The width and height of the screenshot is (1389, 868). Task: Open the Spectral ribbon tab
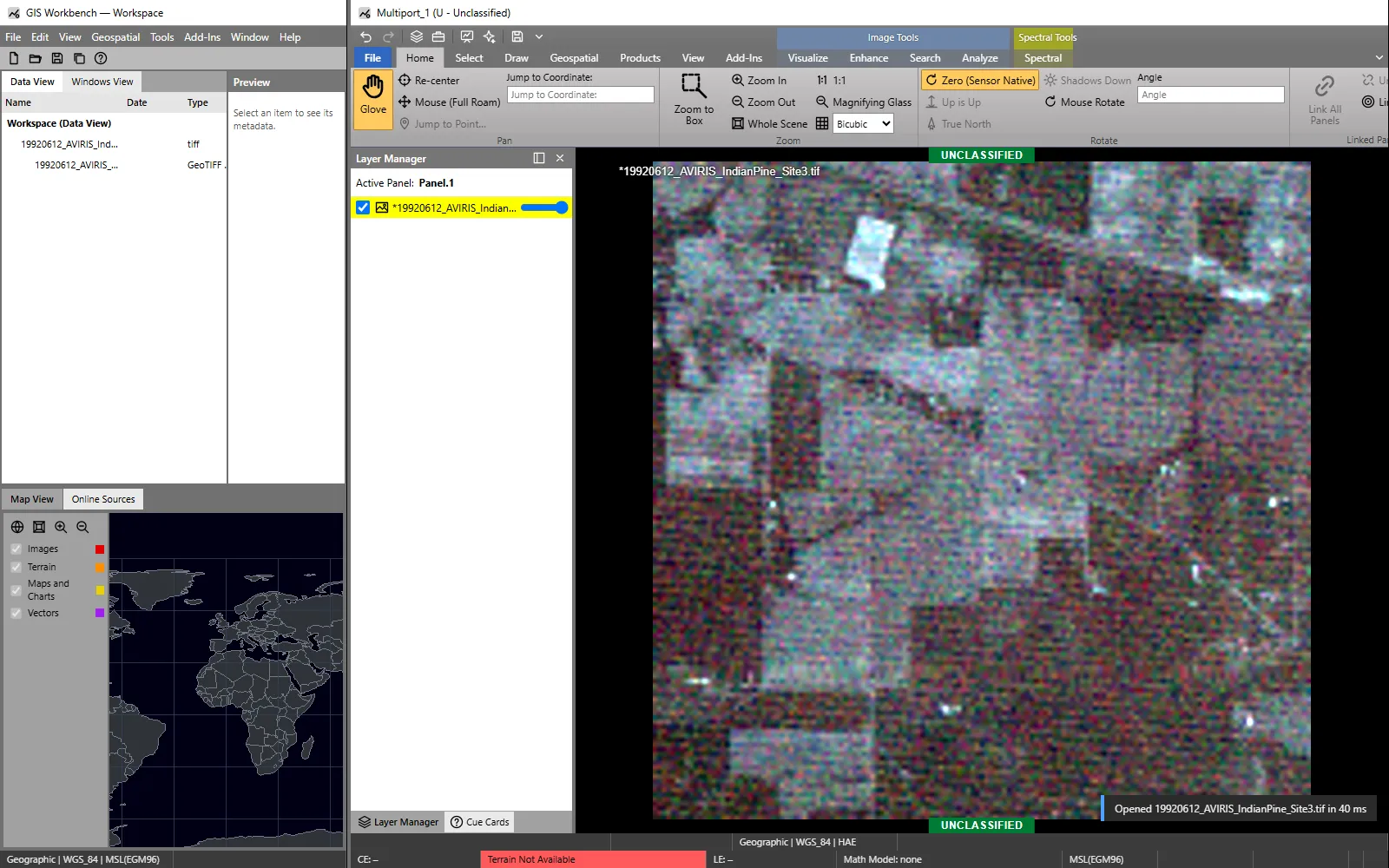point(1043,58)
